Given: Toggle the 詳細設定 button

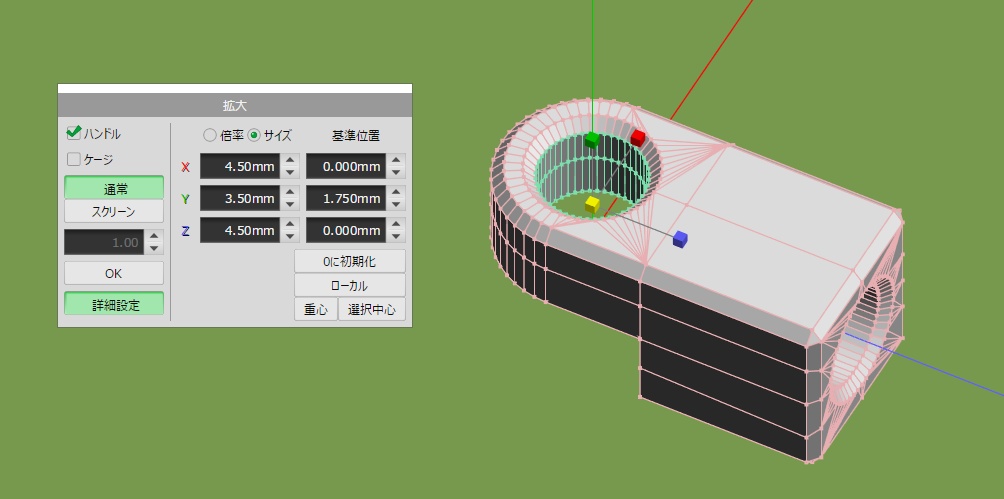Looking at the screenshot, I should point(114,304).
